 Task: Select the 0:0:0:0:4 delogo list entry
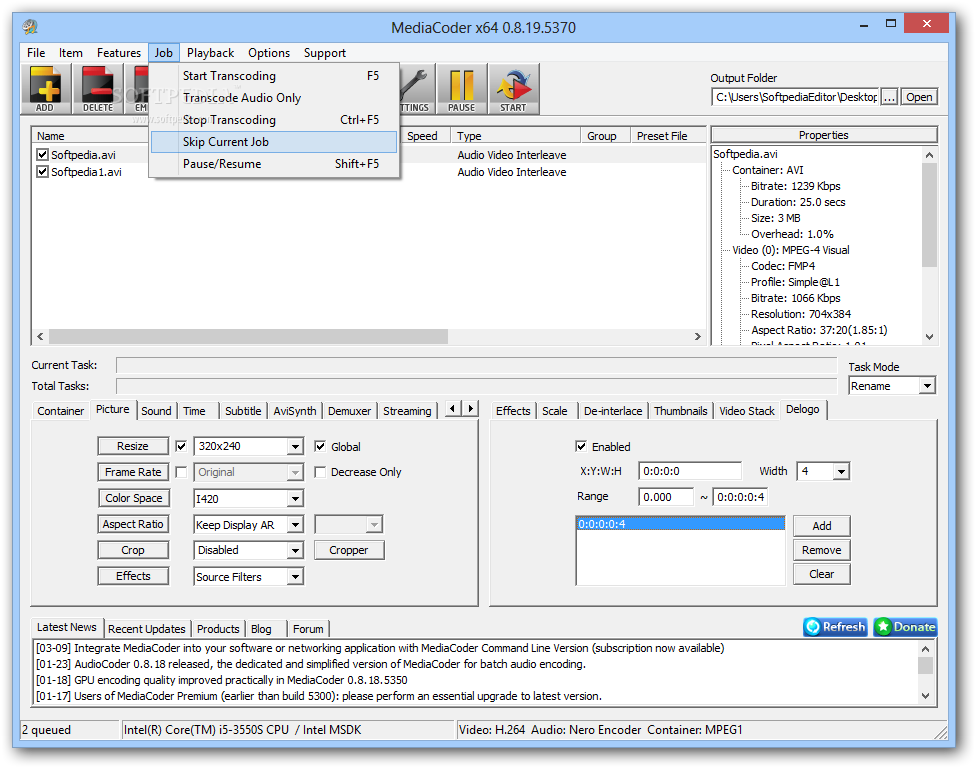pos(680,524)
